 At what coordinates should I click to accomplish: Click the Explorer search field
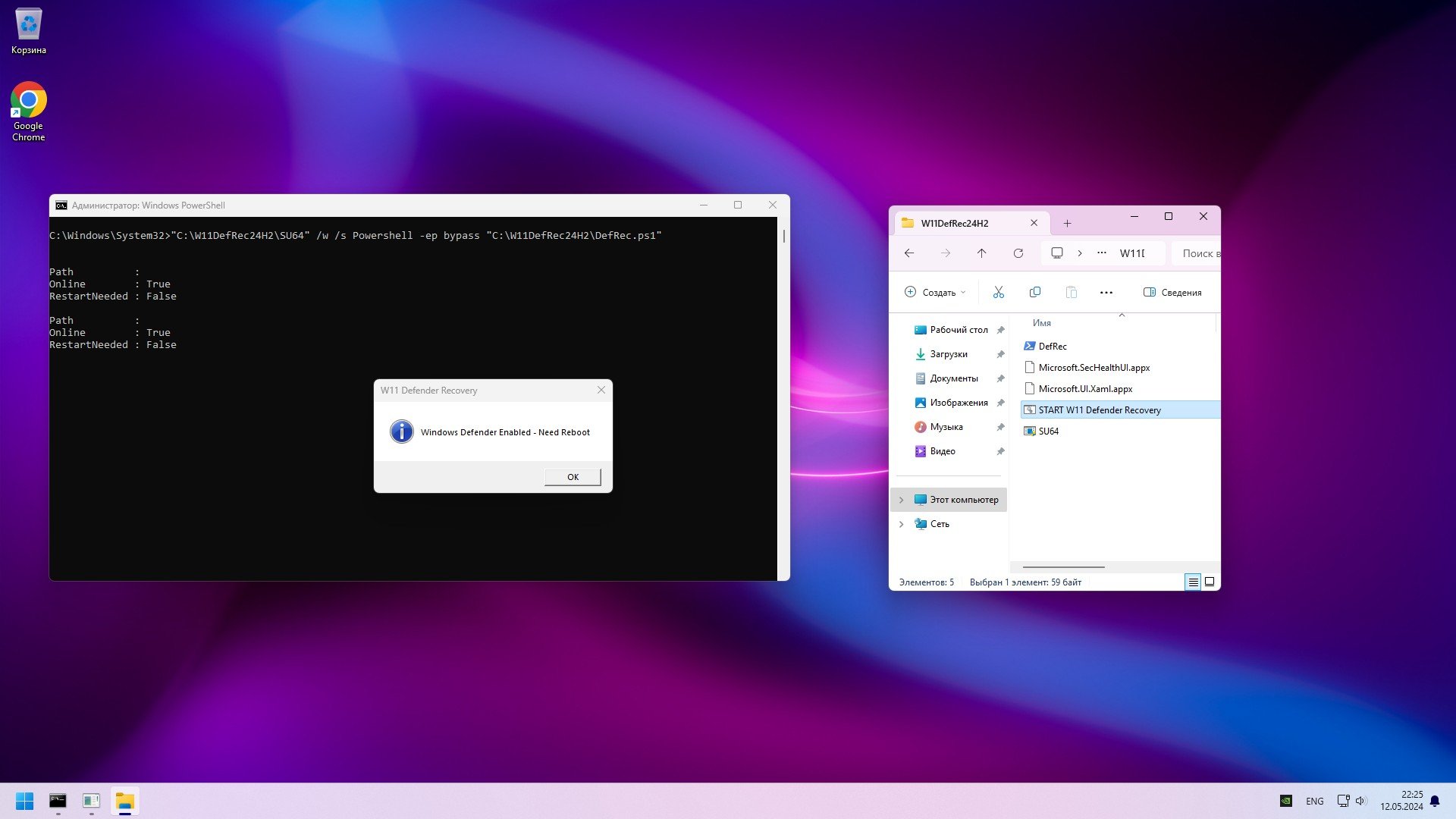click(x=1198, y=253)
